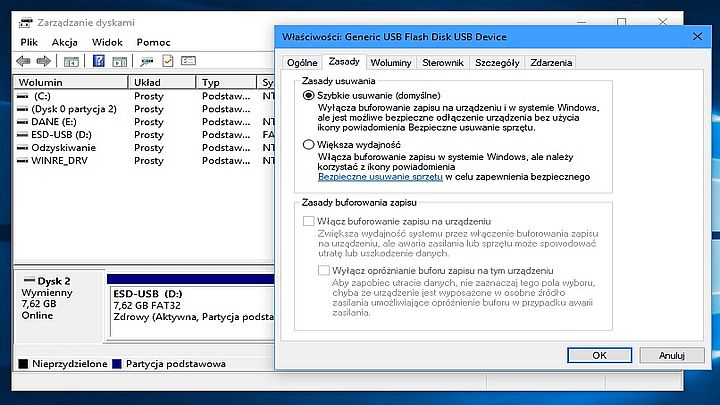Click black Nieprzydzielone legend swatch

click(x=23, y=364)
